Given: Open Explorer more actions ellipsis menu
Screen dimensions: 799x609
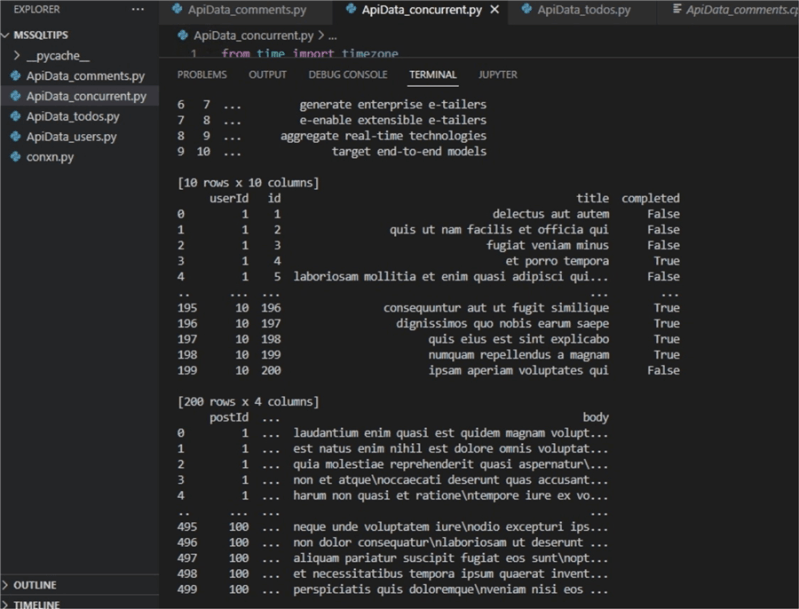Looking at the screenshot, I should (x=138, y=10).
